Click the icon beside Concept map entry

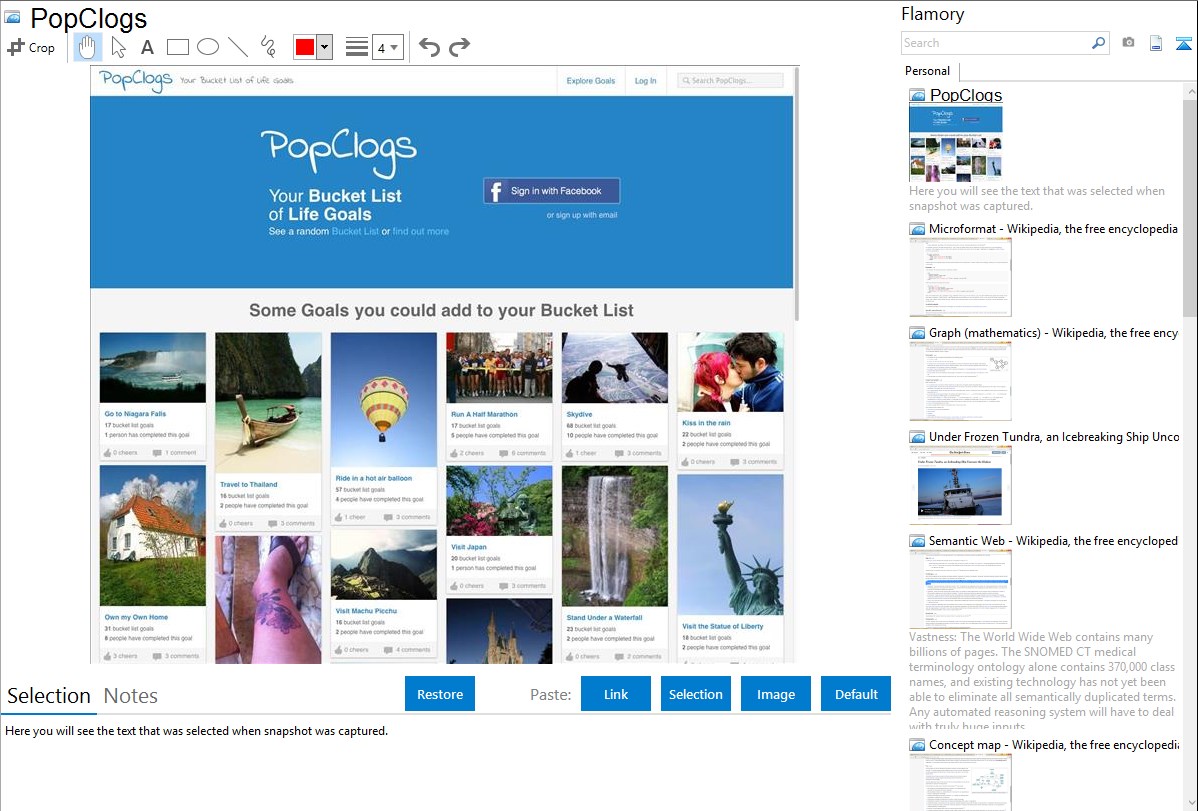[917, 745]
